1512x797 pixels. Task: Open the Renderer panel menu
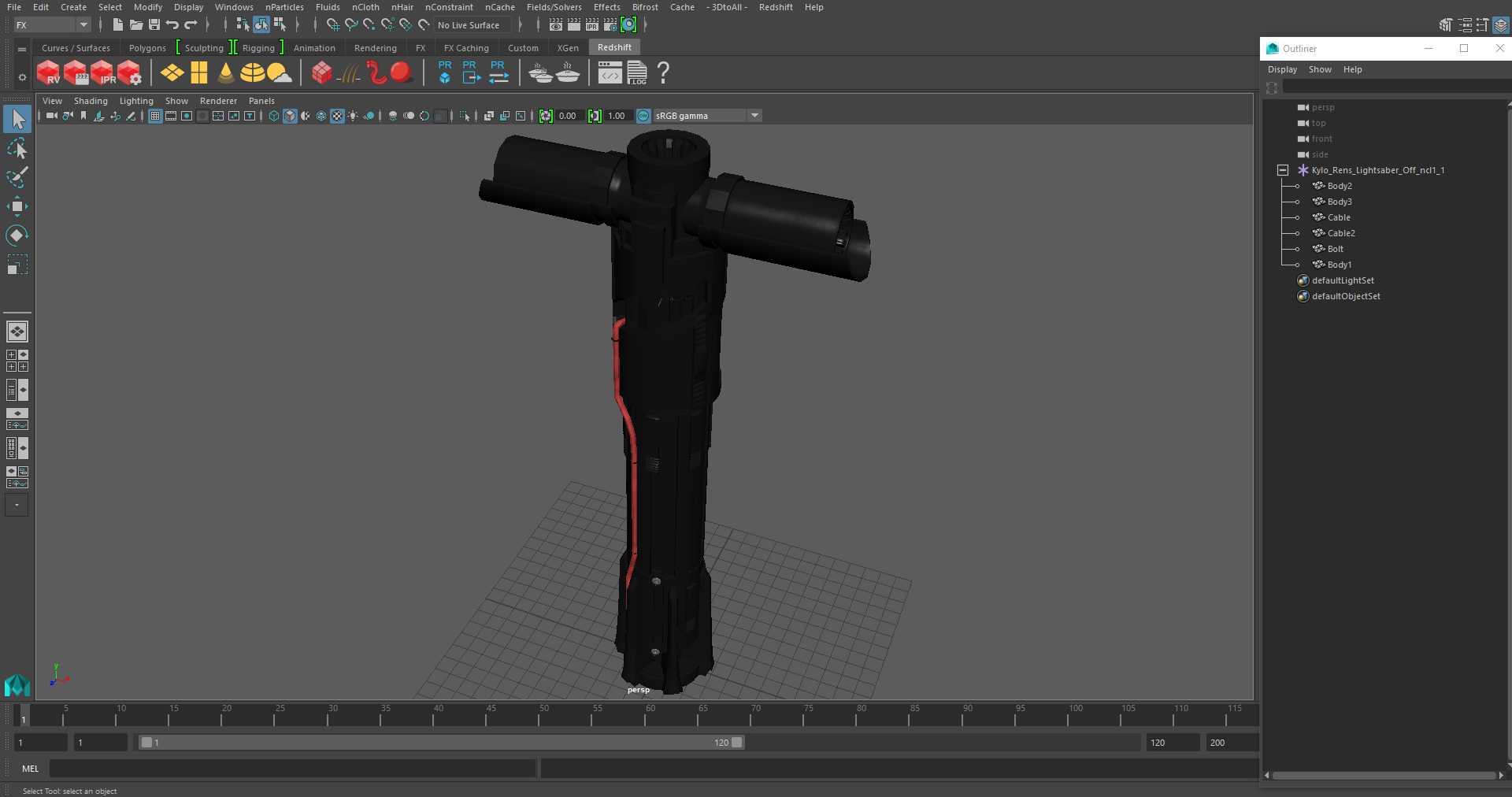pos(218,101)
